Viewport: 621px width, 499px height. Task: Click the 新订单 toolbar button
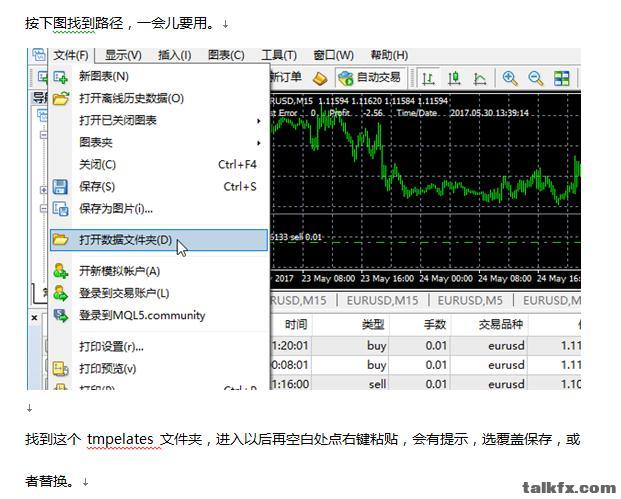tap(286, 77)
